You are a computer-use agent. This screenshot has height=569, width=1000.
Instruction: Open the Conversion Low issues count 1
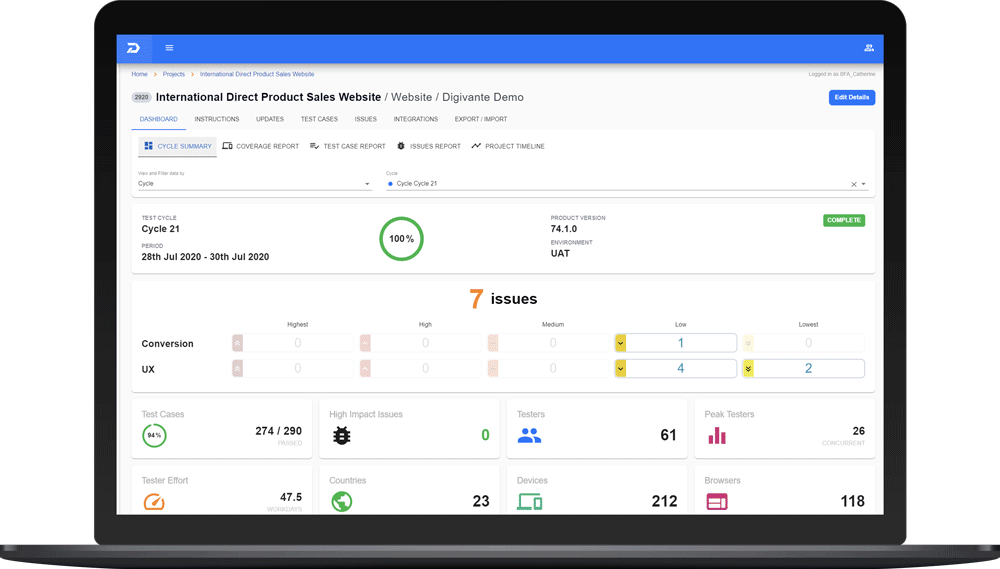tap(680, 343)
